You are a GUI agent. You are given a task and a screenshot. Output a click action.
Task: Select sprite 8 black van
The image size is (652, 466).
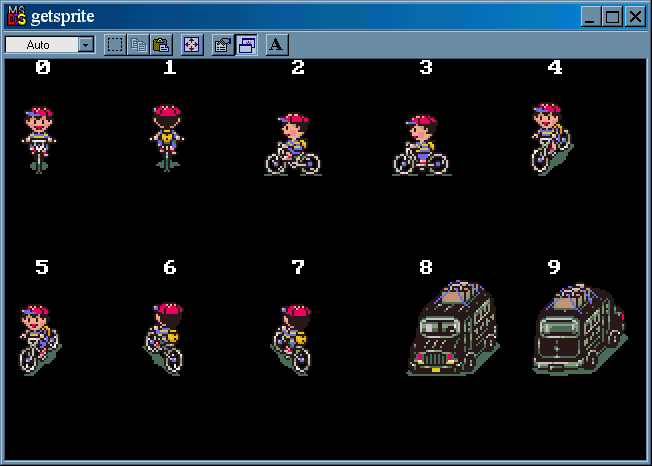(x=453, y=328)
